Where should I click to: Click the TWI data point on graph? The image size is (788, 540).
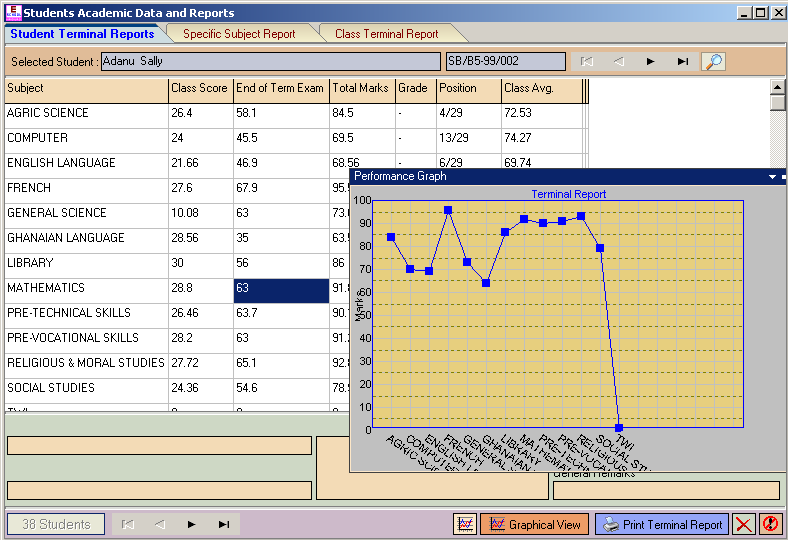click(619, 428)
